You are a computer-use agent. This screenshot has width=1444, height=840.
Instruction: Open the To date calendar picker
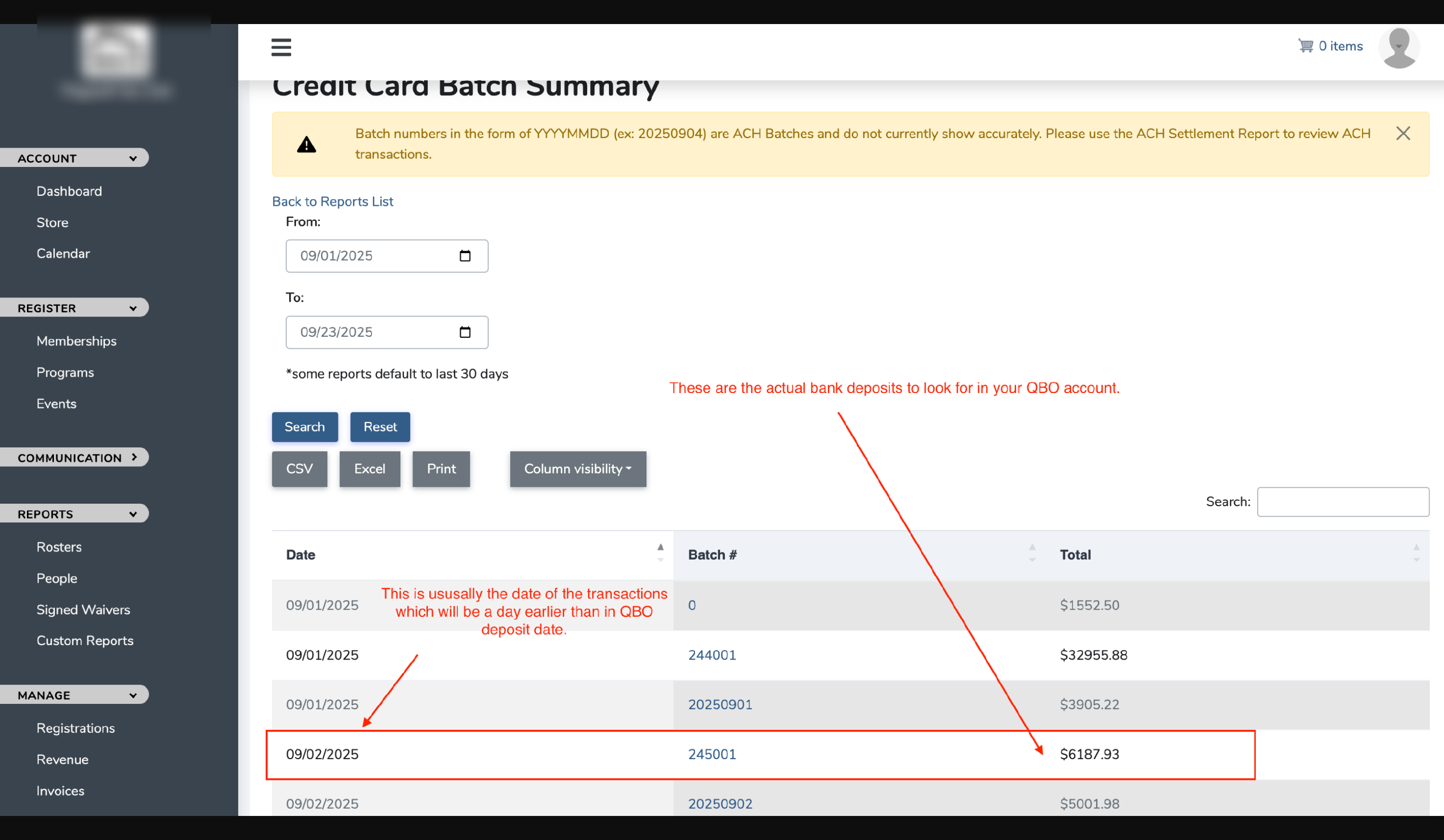pyautogui.click(x=464, y=332)
